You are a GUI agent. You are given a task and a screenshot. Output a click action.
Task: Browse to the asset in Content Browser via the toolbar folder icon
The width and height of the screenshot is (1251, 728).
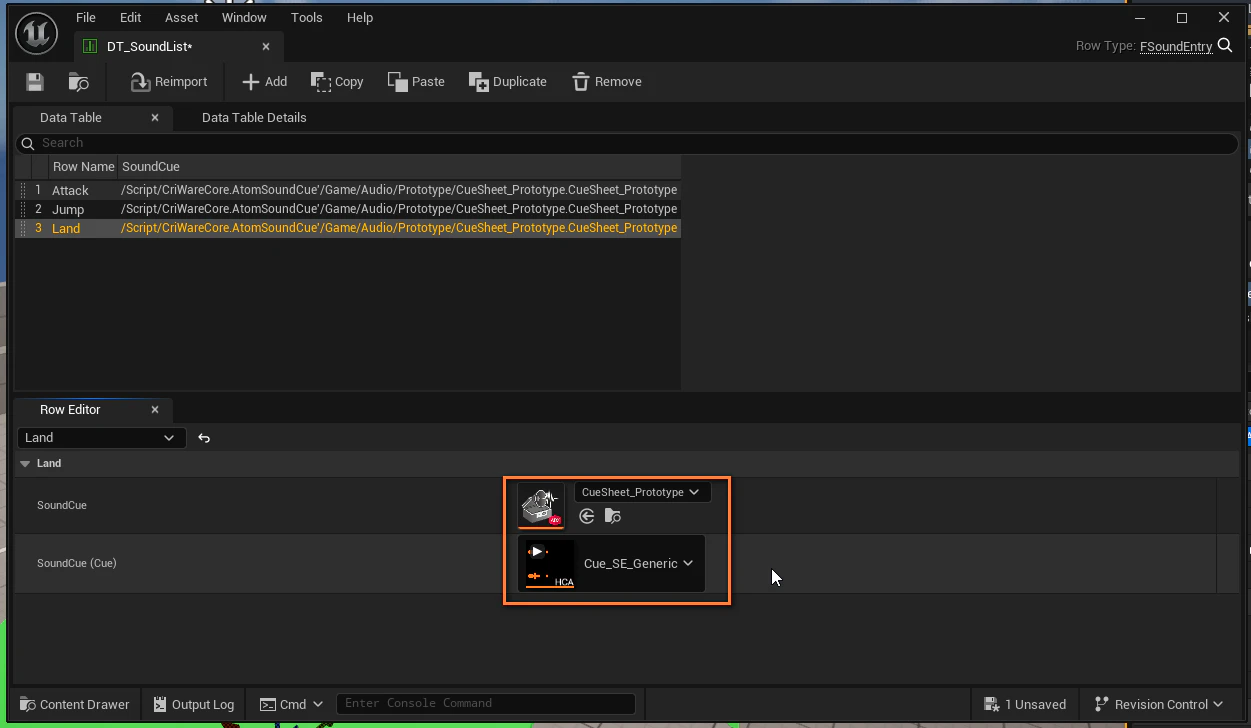click(x=78, y=82)
